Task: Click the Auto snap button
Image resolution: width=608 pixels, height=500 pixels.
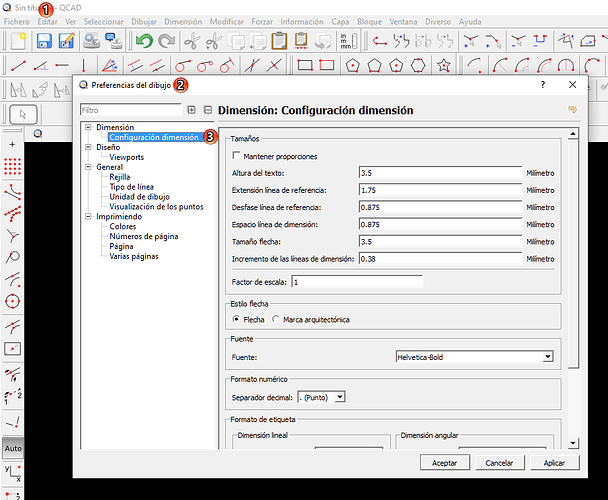Action: click(x=13, y=449)
